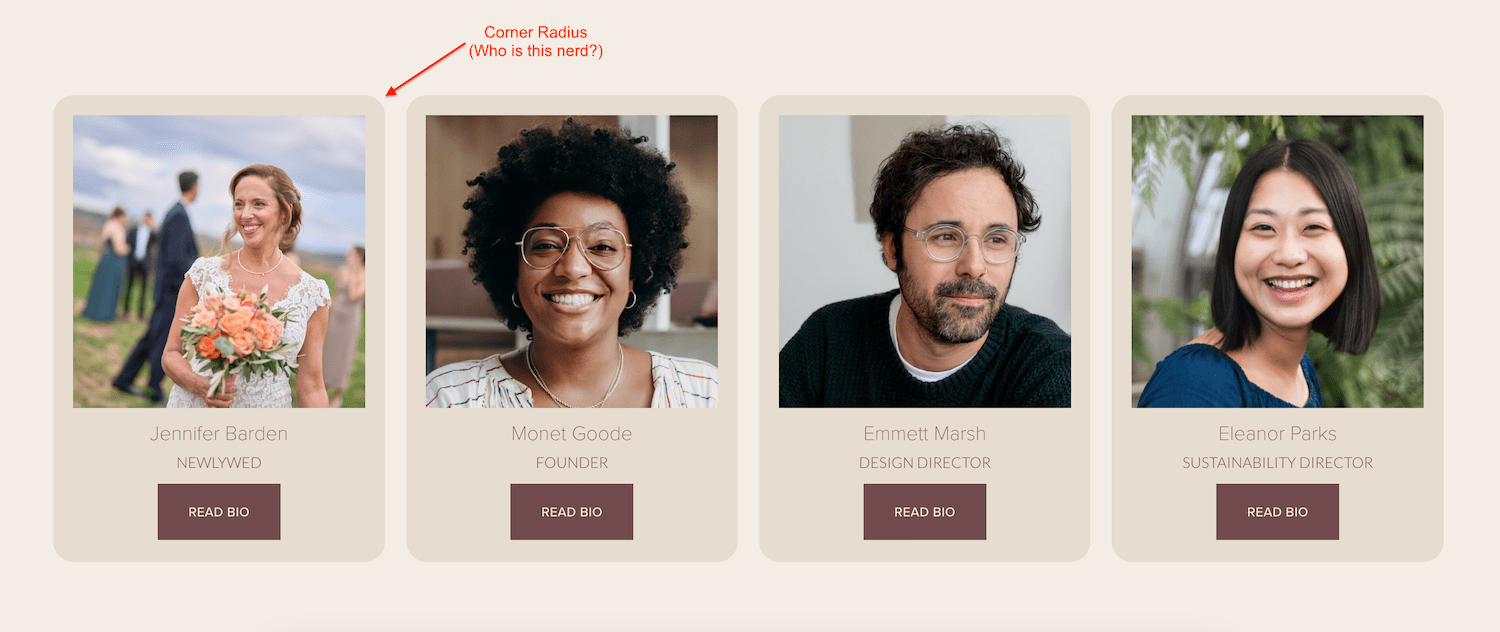Click the red Corner Radius annotation text

tap(536, 33)
